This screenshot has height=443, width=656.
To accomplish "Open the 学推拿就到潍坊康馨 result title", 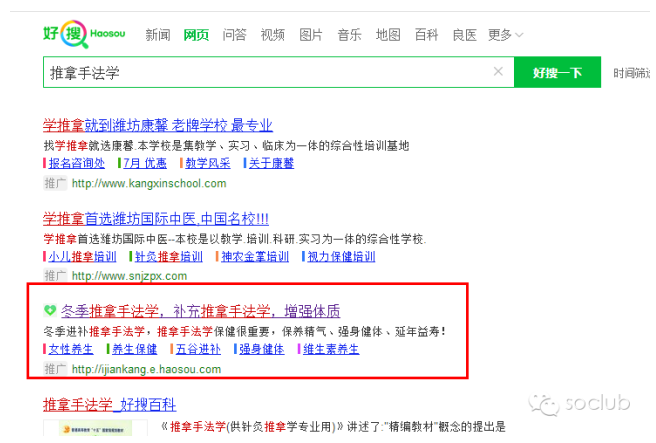I will pyautogui.click(x=157, y=126).
